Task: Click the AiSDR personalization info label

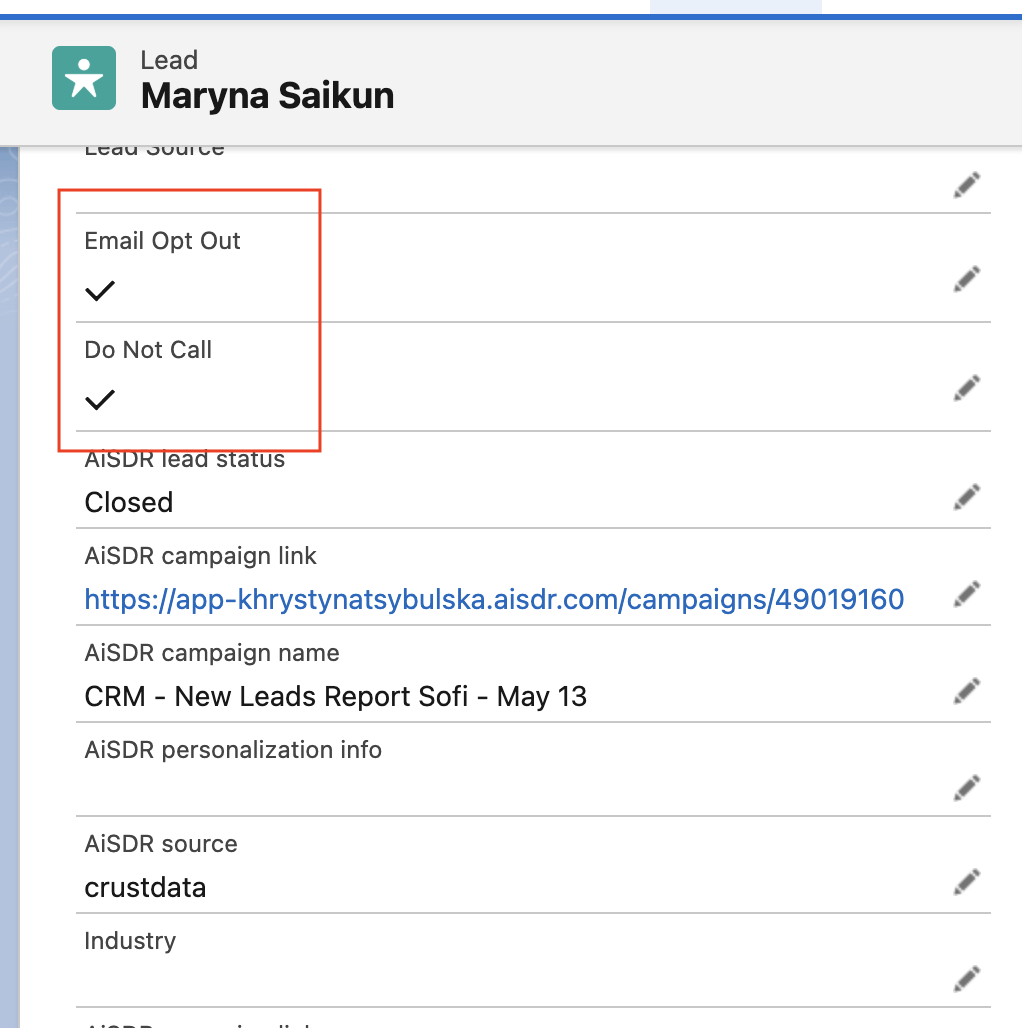Action: 233,750
